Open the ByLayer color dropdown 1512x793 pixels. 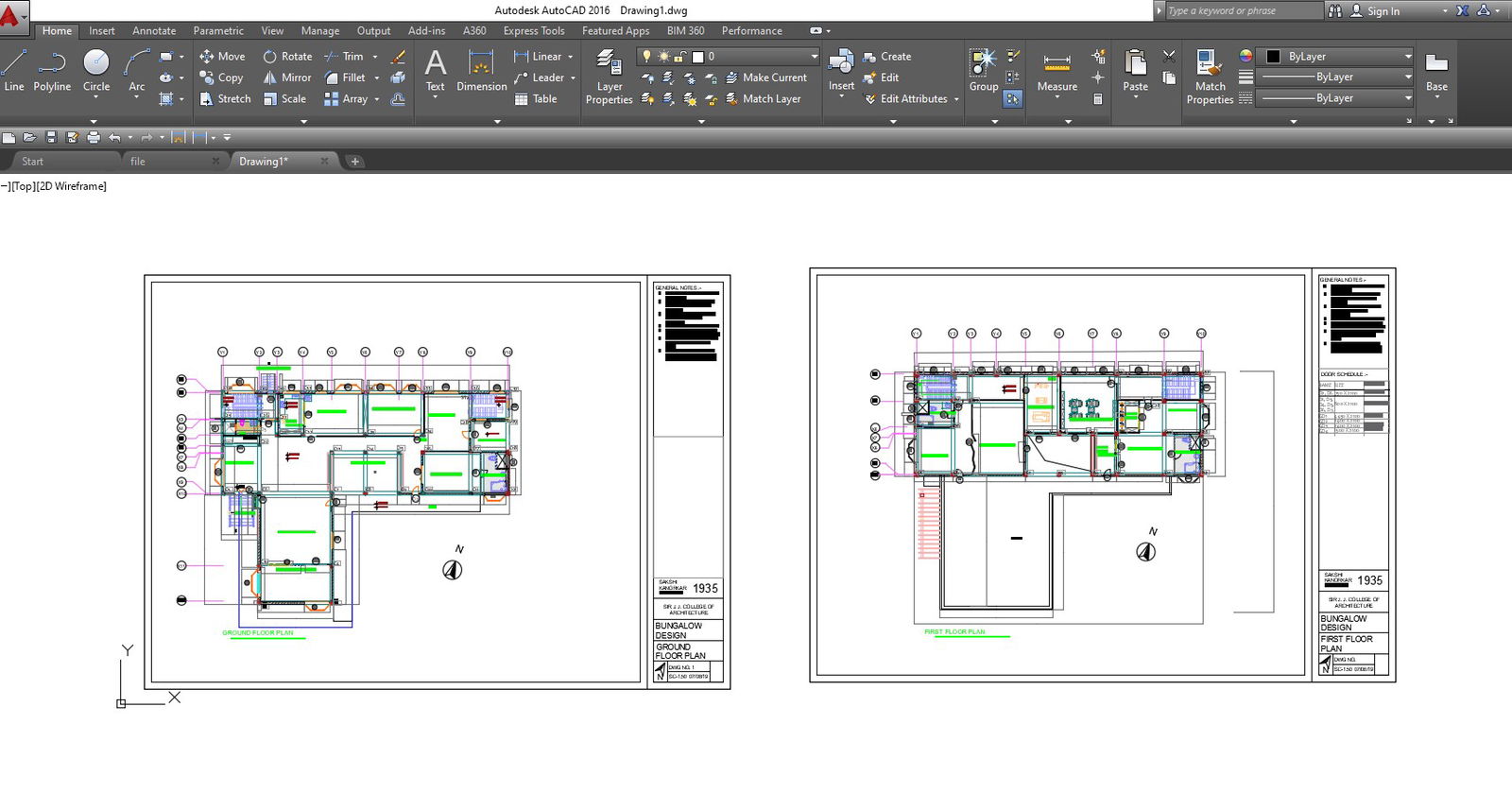pyautogui.click(x=1407, y=57)
